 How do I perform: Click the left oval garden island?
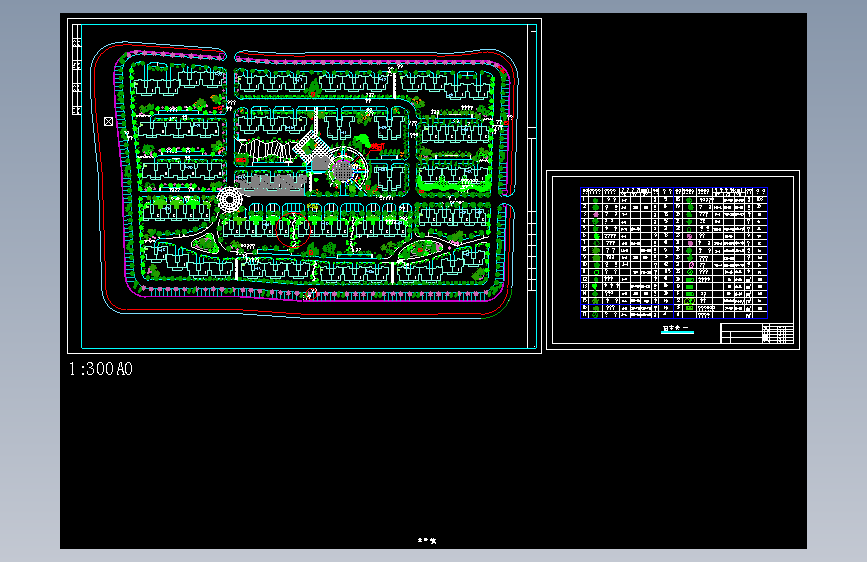pyautogui.click(x=205, y=243)
